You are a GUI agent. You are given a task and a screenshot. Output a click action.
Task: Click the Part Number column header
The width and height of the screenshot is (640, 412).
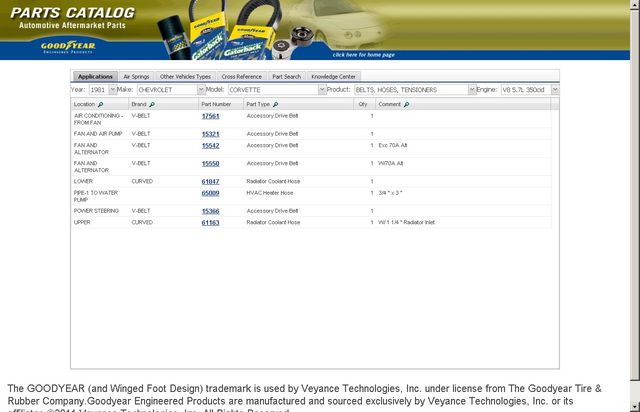pyautogui.click(x=221, y=105)
